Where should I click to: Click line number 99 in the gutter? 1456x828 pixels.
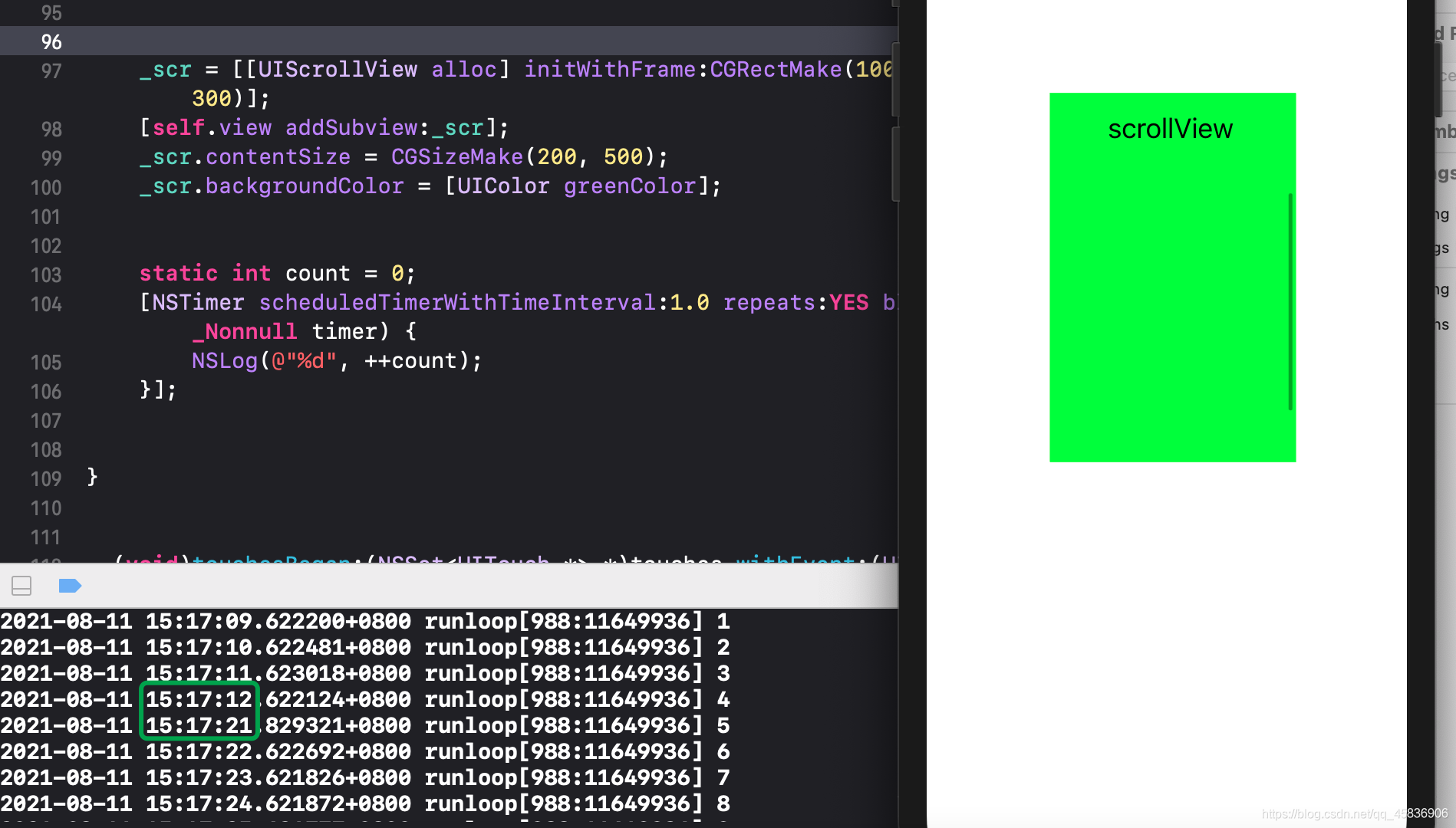pos(51,158)
